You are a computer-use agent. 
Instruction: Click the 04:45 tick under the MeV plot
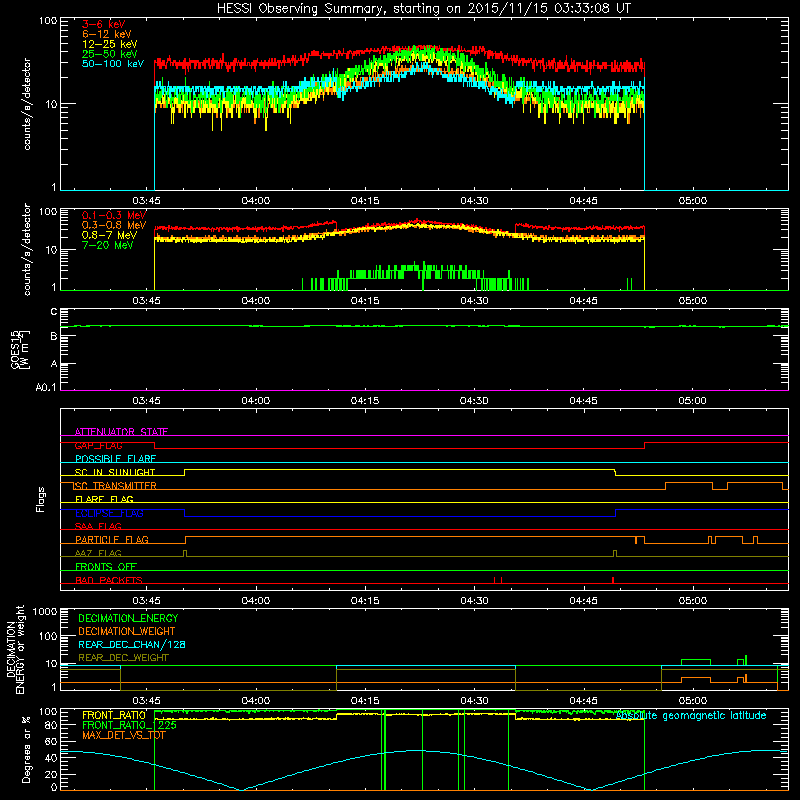click(583, 301)
